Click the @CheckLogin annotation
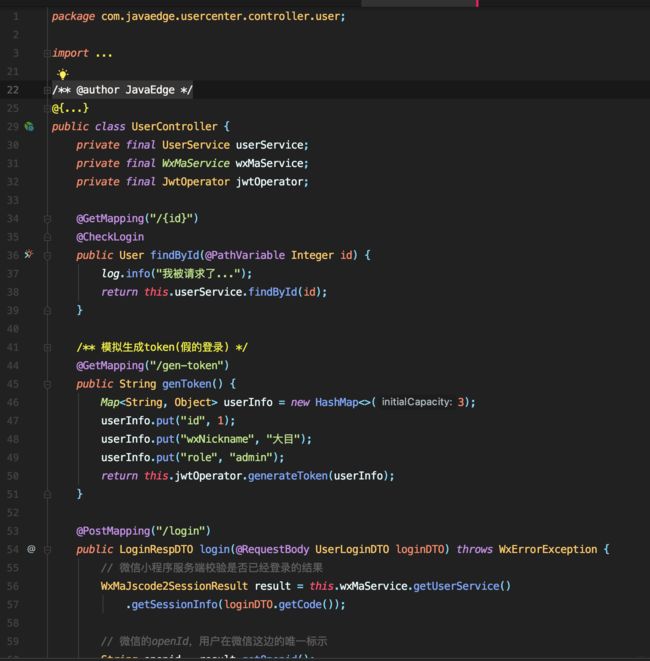The width and height of the screenshot is (650, 661). (110, 237)
